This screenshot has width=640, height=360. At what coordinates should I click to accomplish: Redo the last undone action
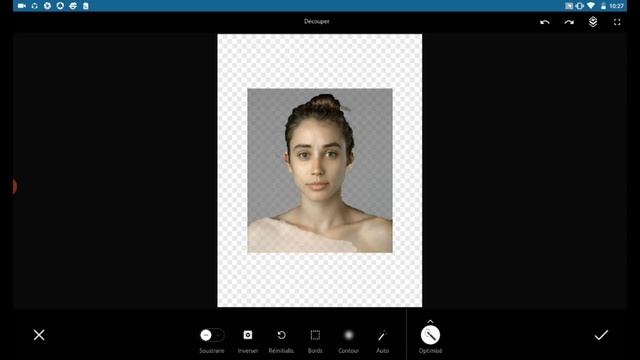(569, 22)
